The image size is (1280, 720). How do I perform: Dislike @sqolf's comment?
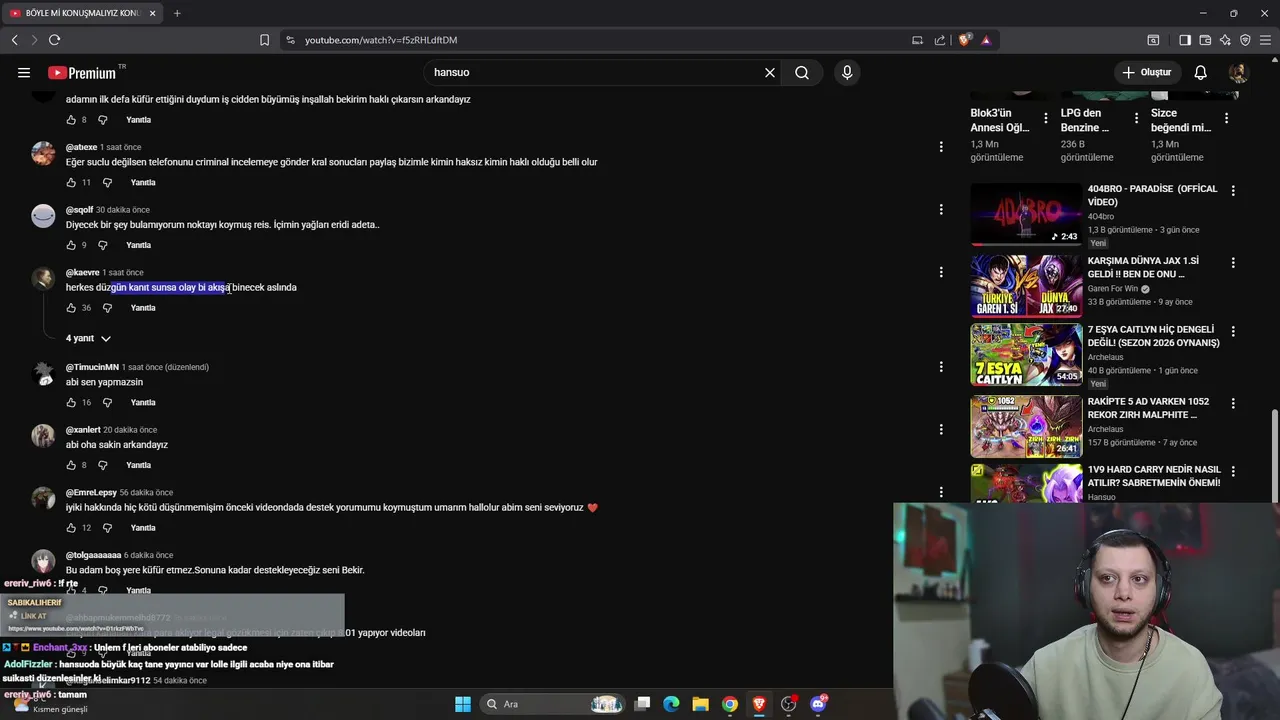pos(104,245)
